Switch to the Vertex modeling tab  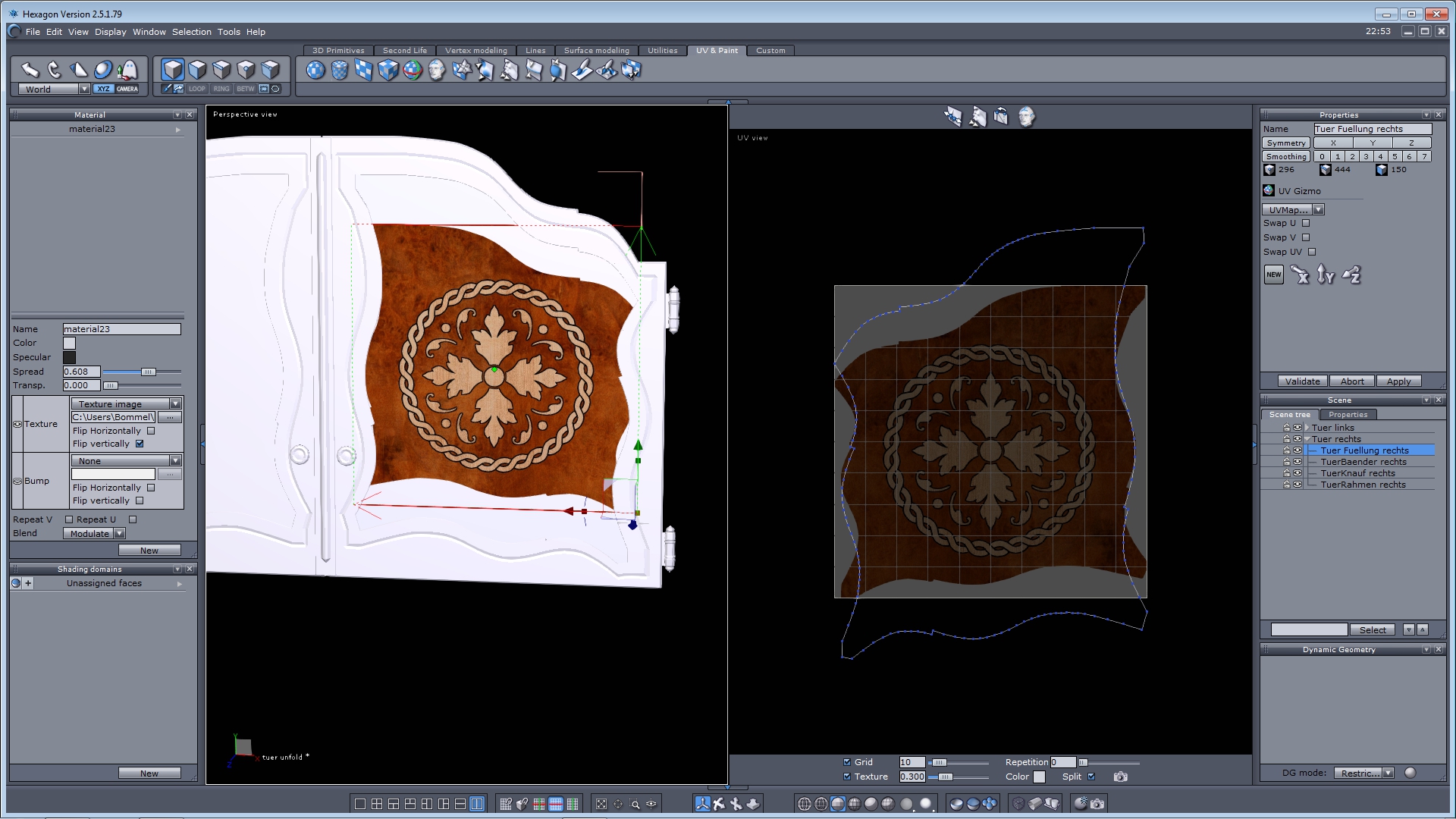click(475, 51)
